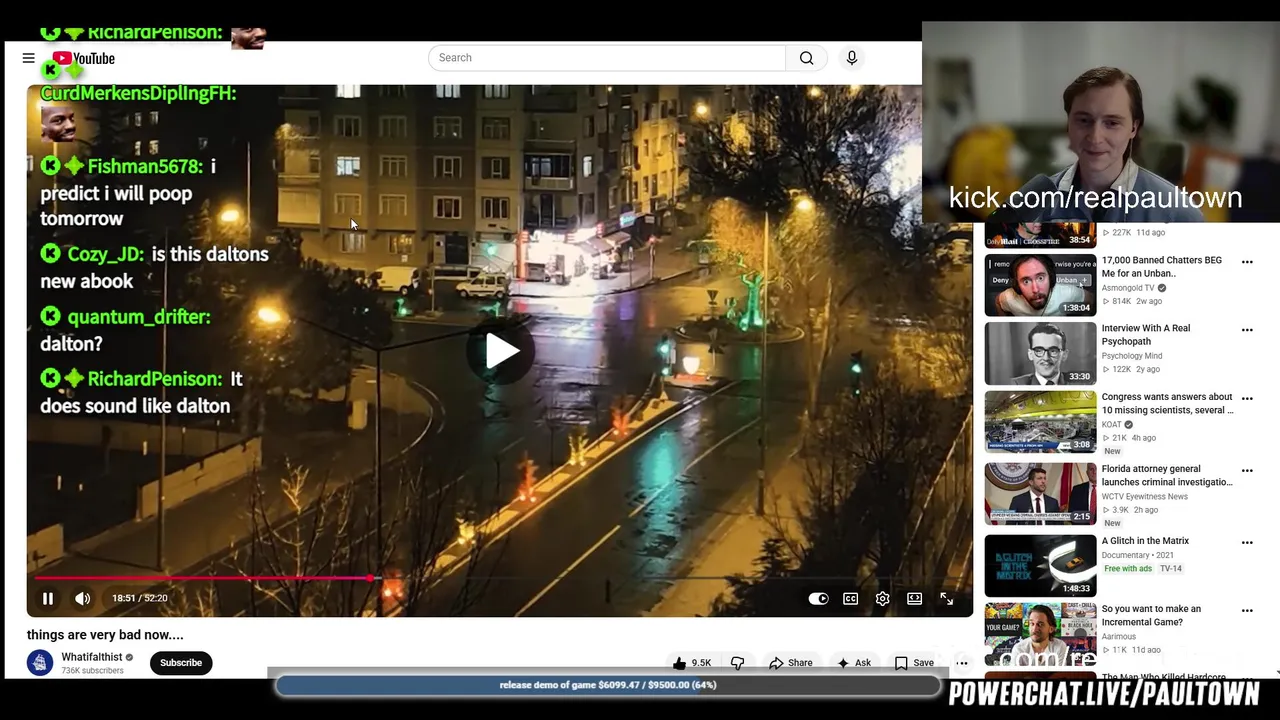Click the 'Free with ads' label
1280x720 pixels.
pos(1128,569)
